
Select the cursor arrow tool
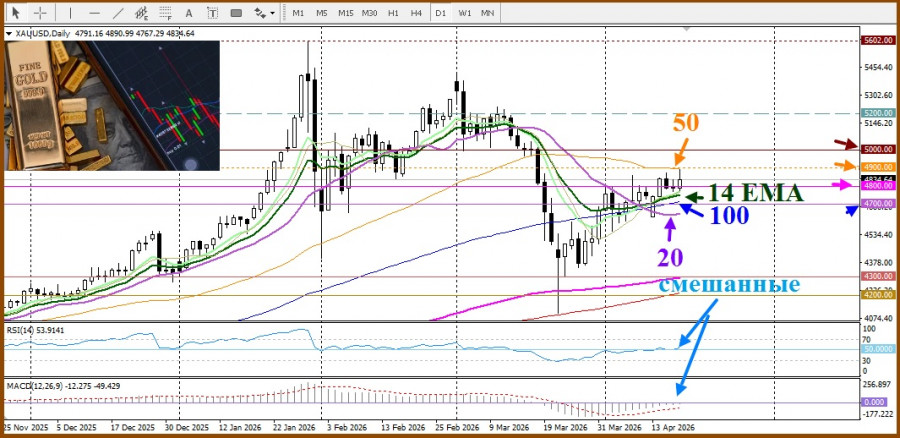(x=15, y=13)
